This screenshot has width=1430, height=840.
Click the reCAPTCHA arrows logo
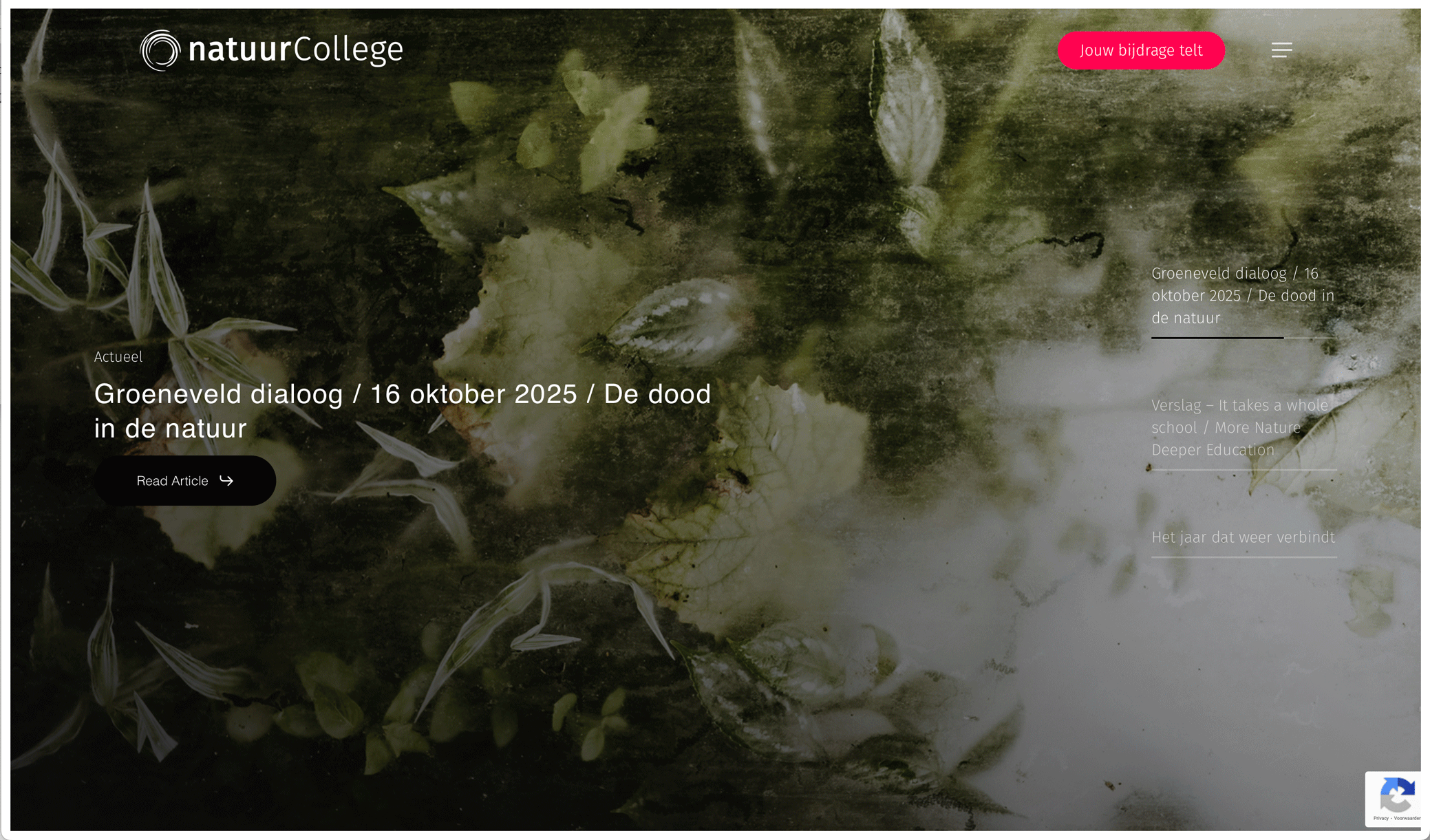tap(1398, 796)
